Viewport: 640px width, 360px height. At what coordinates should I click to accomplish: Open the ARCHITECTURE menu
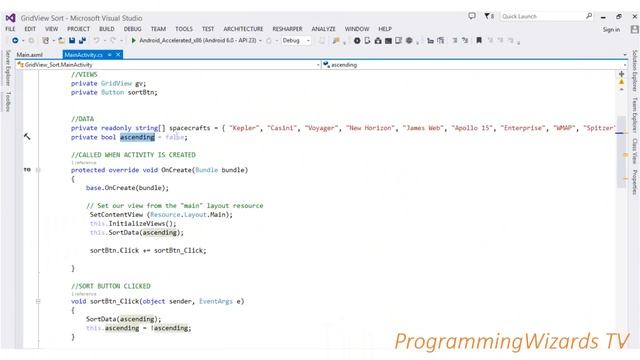(x=243, y=29)
